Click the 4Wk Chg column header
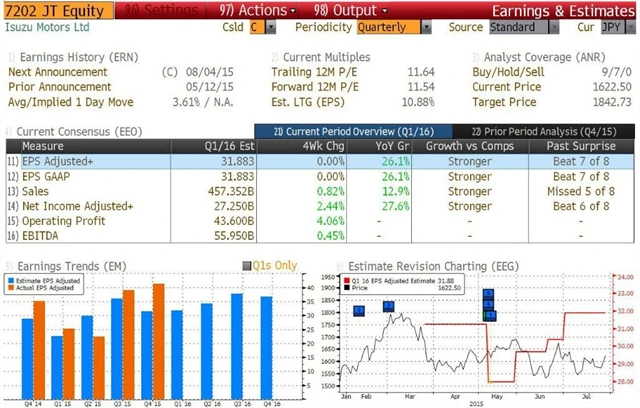Image resolution: width=640 pixels, height=408 pixels. point(302,146)
